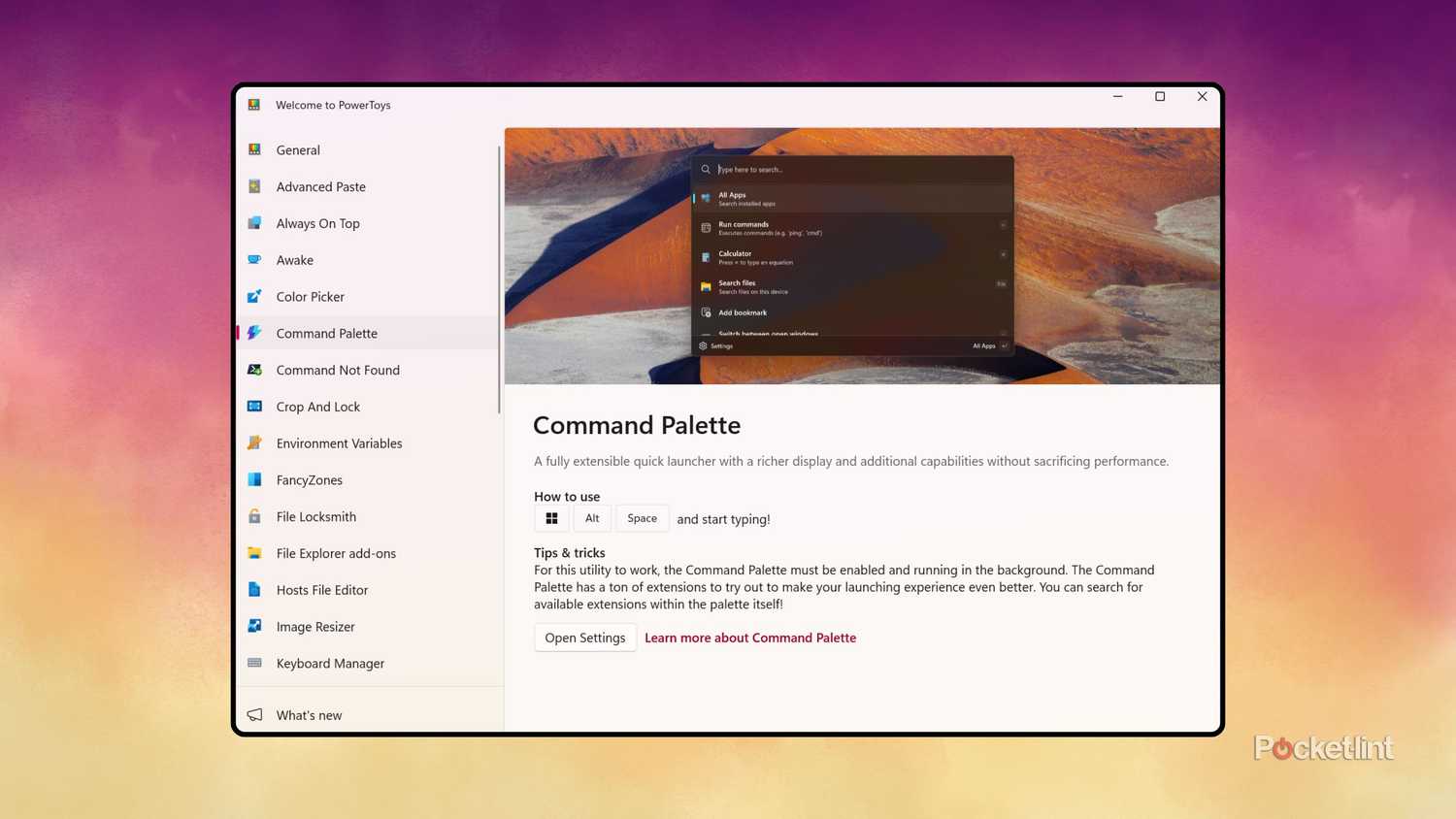Image resolution: width=1456 pixels, height=819 pixels.
Task: Show the What's new page
Action: click(x=369, y=715)
